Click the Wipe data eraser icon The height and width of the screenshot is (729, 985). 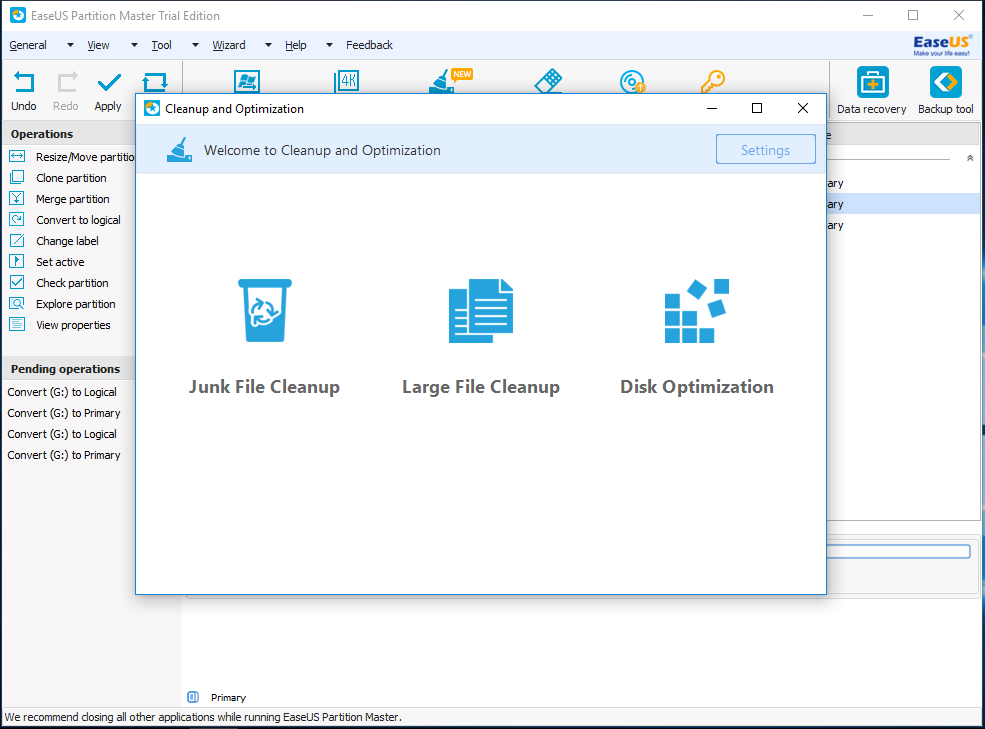548,81
